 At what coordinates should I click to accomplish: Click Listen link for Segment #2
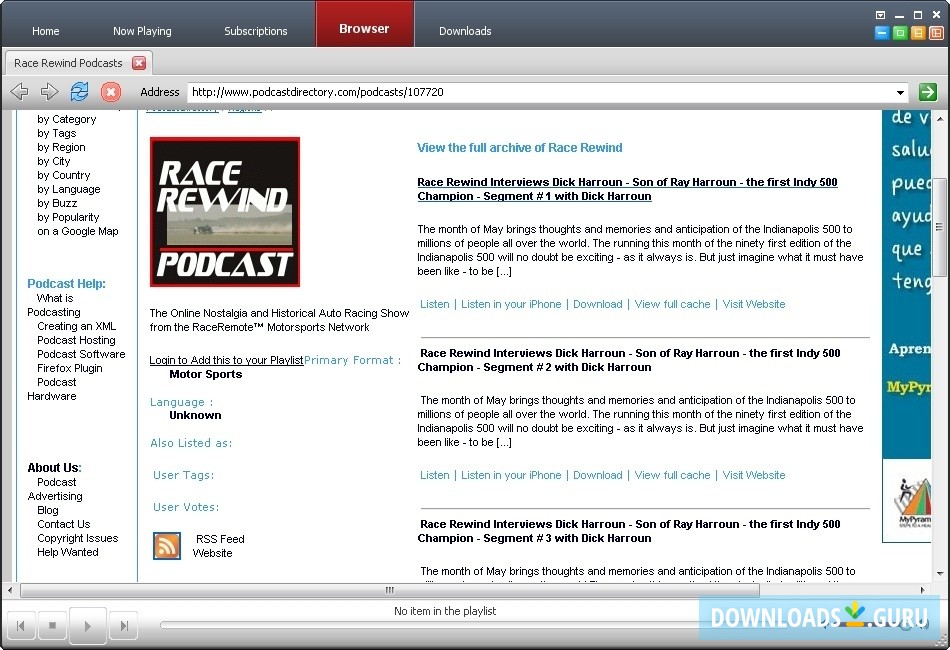click(435, 475)
